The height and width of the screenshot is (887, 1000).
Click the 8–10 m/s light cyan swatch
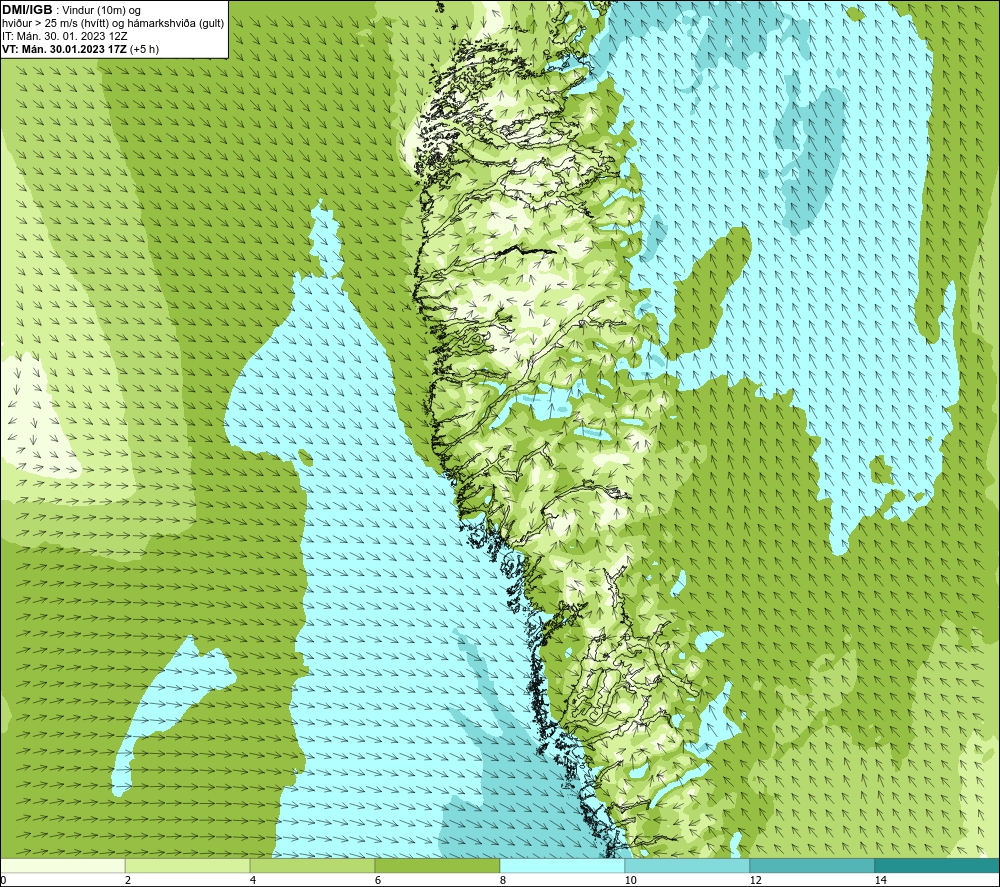562,865
